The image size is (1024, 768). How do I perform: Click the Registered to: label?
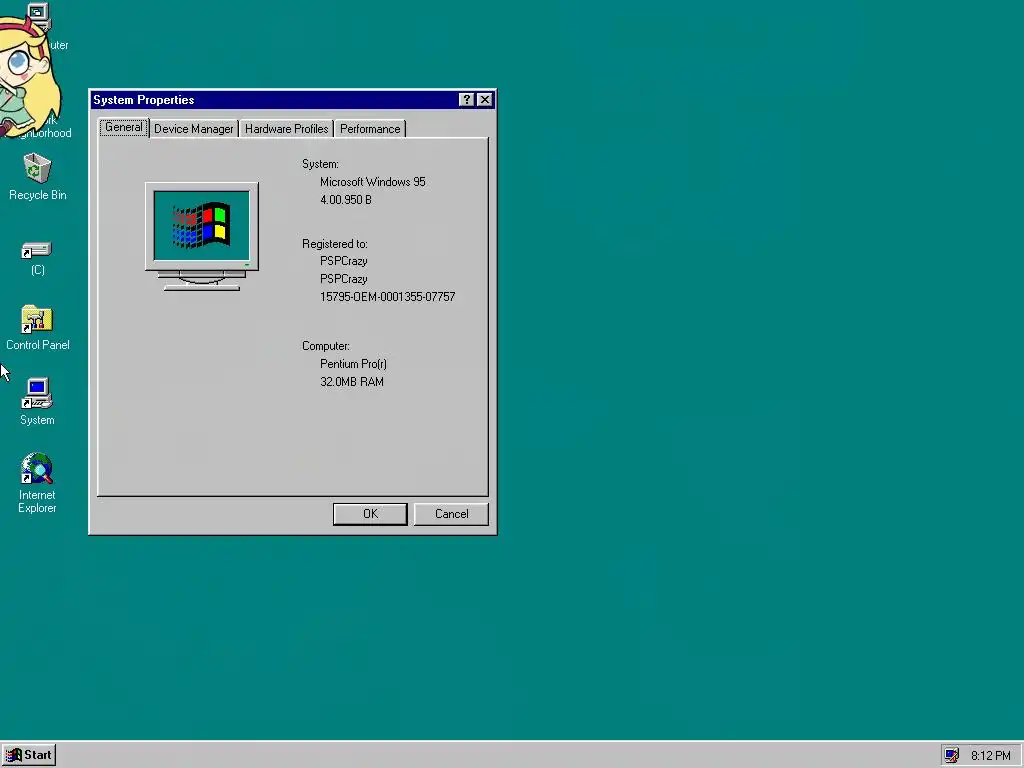click(334, 244)
